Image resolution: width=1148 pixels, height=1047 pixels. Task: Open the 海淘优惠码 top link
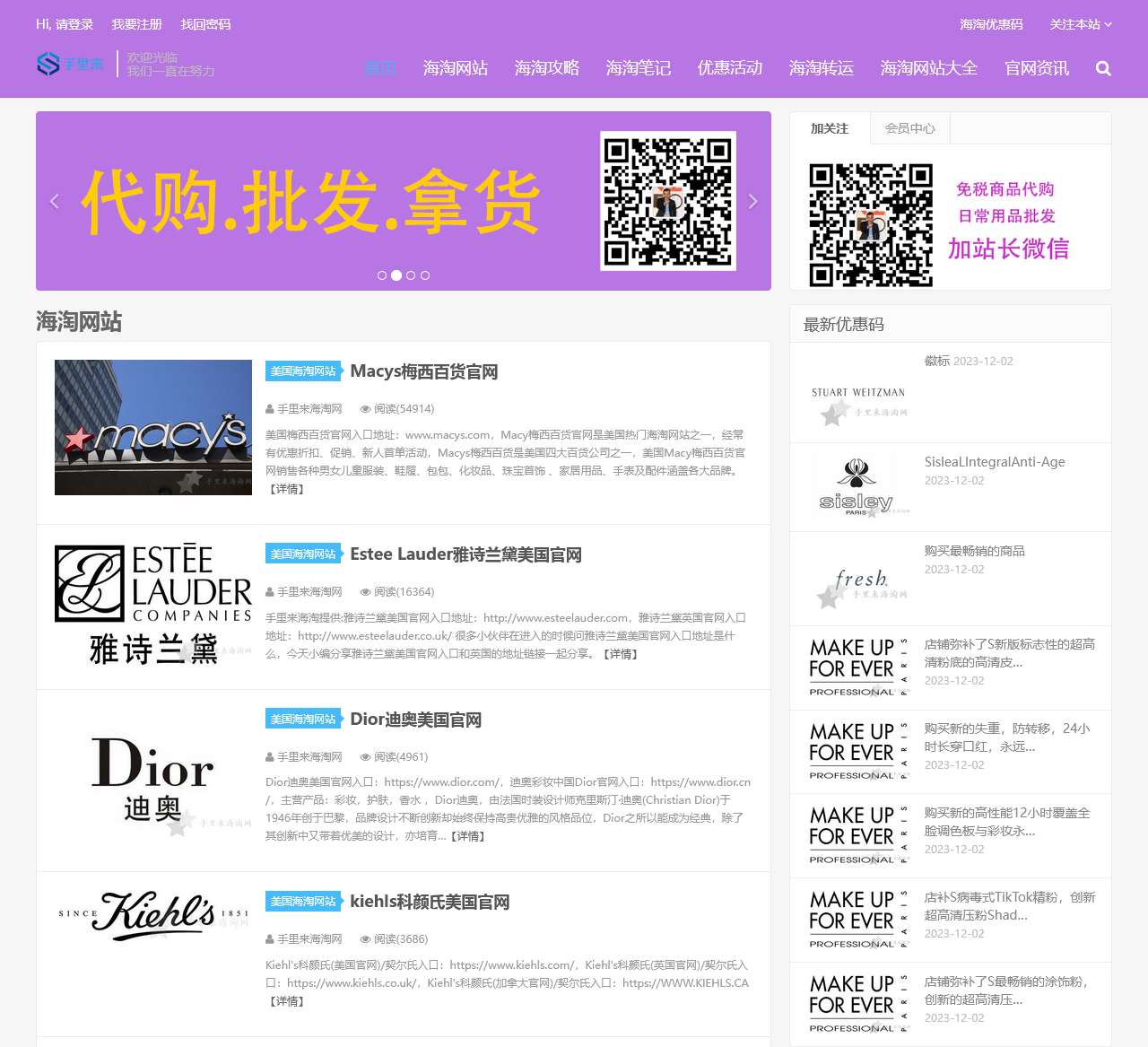coord(991,24)
